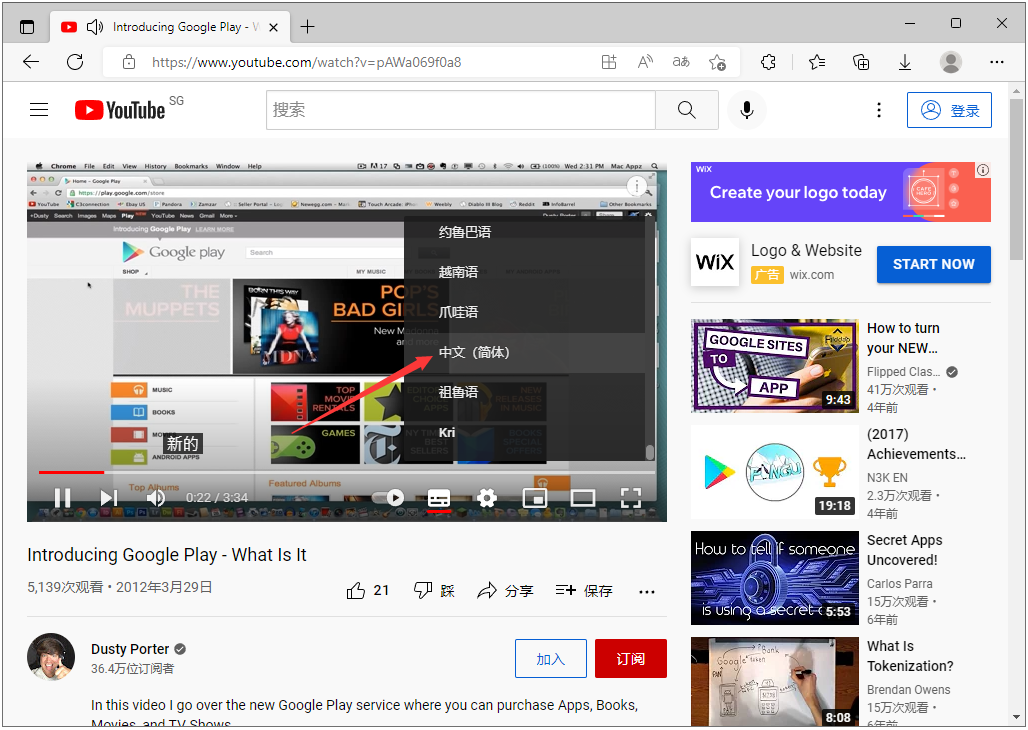The width and height of the screenshot is (1028, 730).
Task: Switch to miniplayer mode
Action: pos(534,498)
